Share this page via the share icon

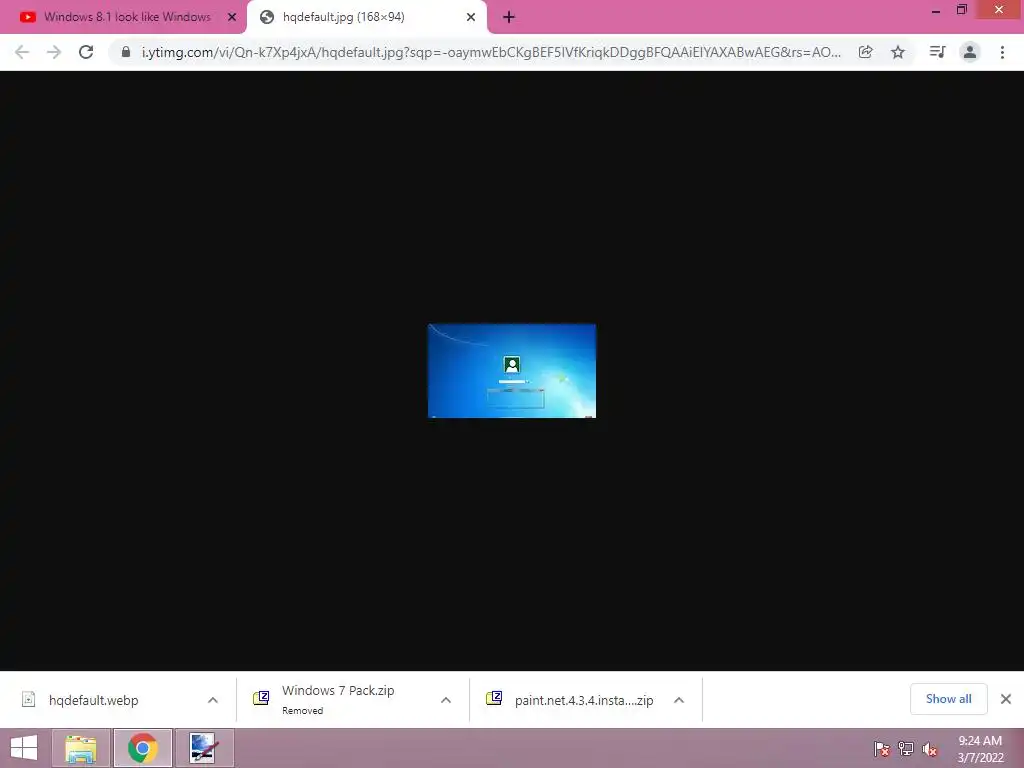[865, 52]
